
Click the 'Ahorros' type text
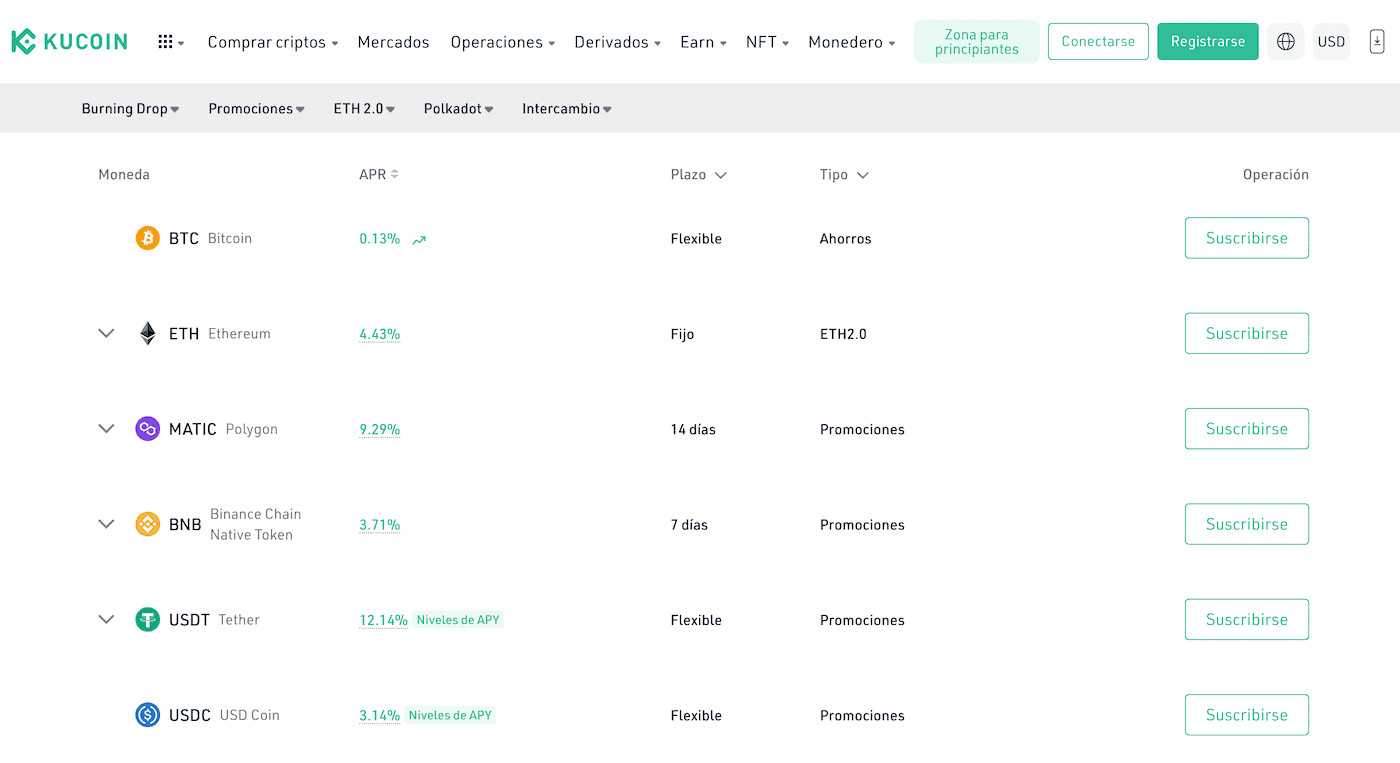[846, 239]
